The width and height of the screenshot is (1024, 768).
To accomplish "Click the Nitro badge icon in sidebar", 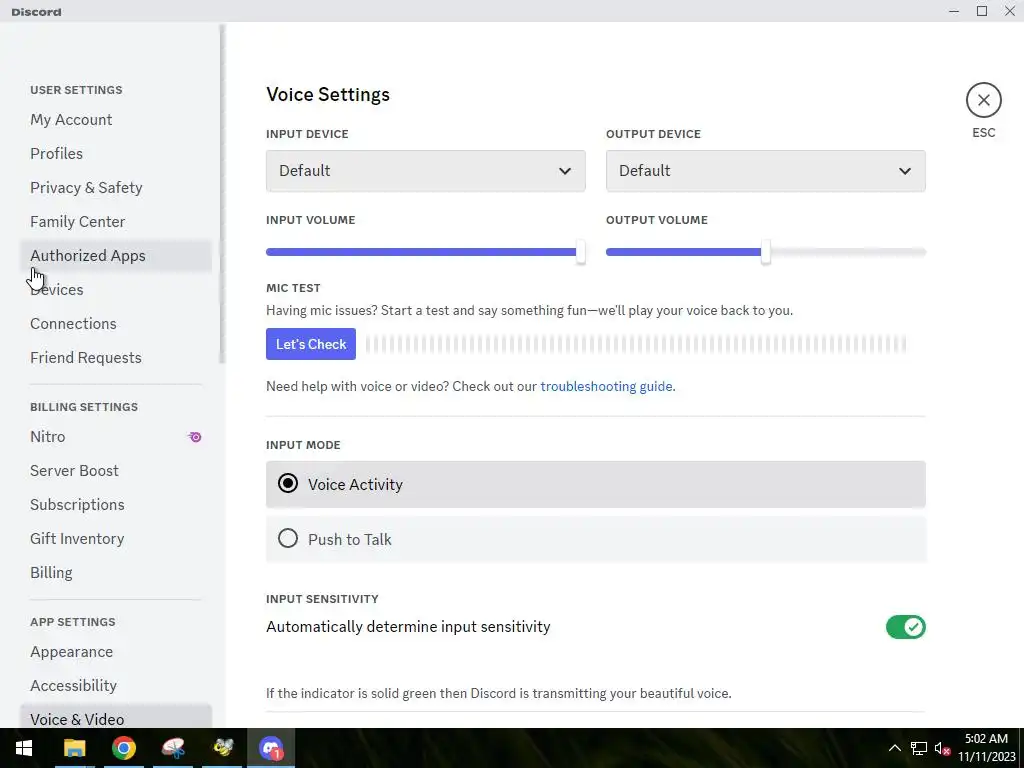I will 195,437.
